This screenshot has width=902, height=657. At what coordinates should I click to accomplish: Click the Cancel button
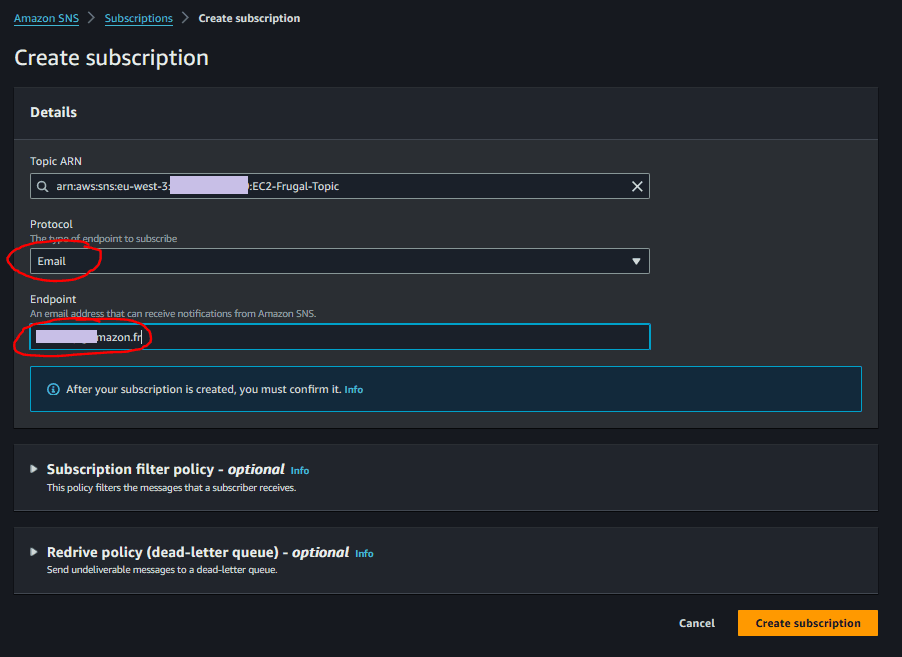[696, 622]
